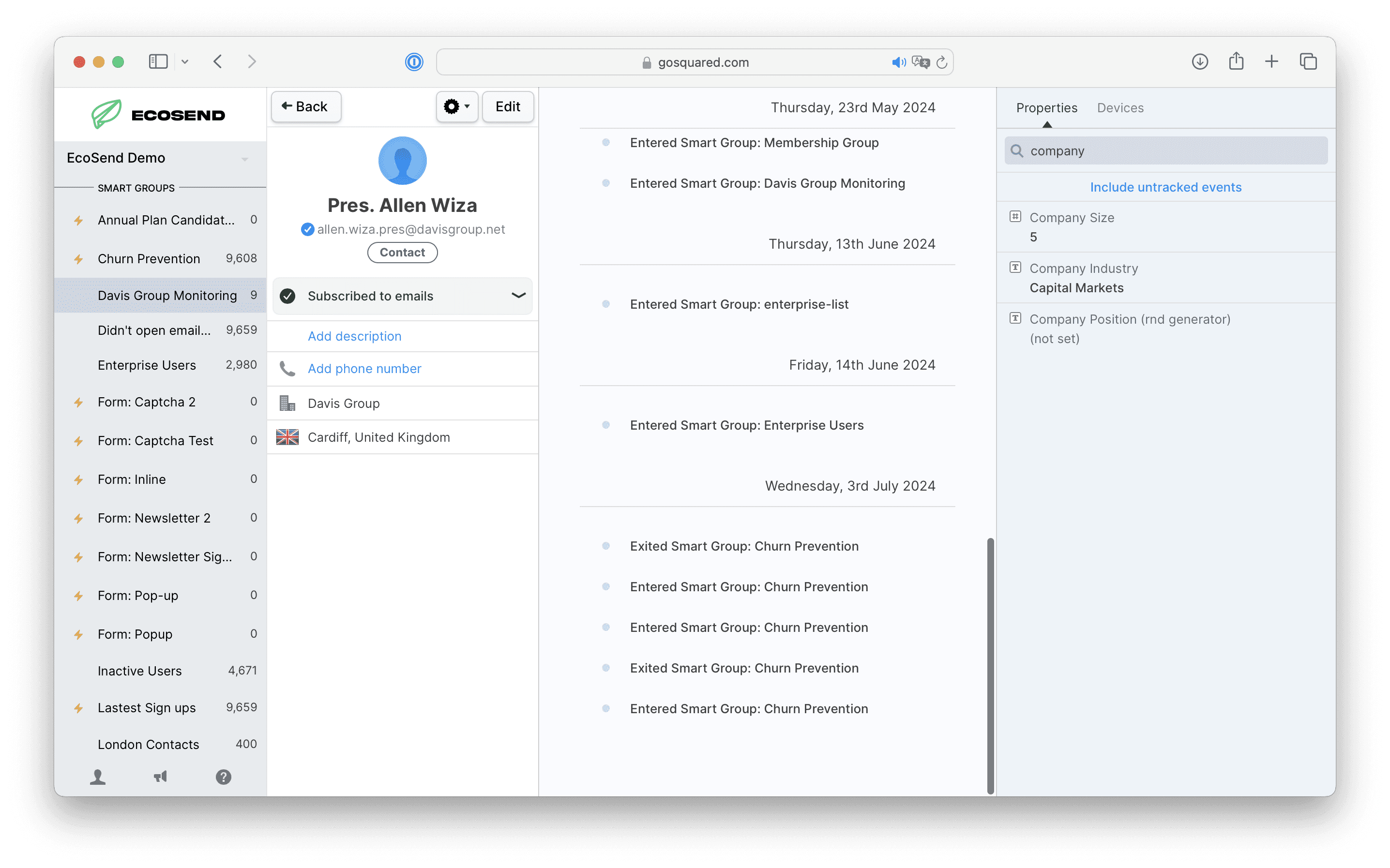The image size is (1390, 868).
Task: Click the property search field
Action: 1165,150
